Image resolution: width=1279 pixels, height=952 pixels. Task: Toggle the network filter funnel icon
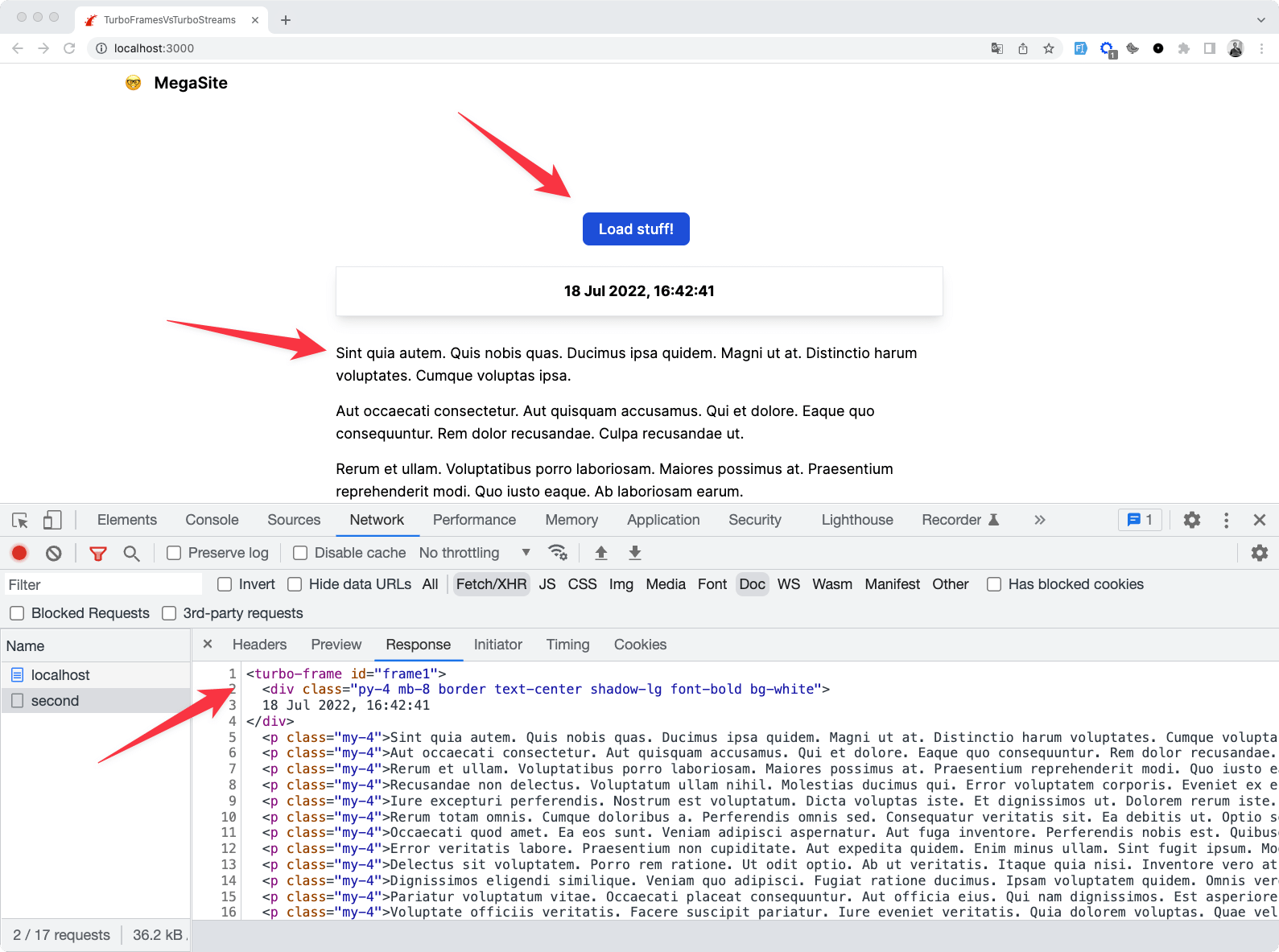(x=98, y=553)
